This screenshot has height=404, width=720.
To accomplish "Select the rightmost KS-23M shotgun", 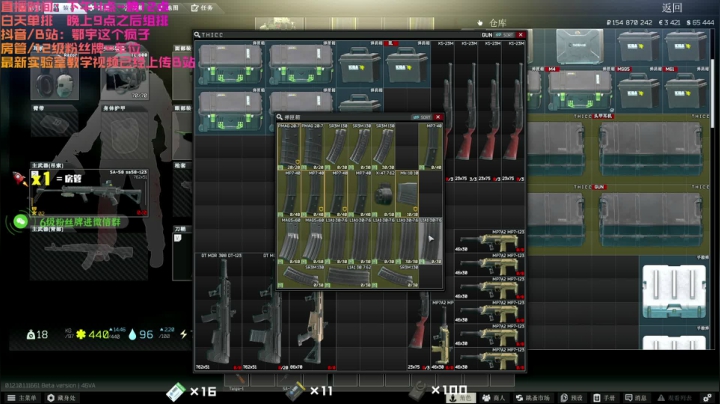I will (x=513, y=111).
